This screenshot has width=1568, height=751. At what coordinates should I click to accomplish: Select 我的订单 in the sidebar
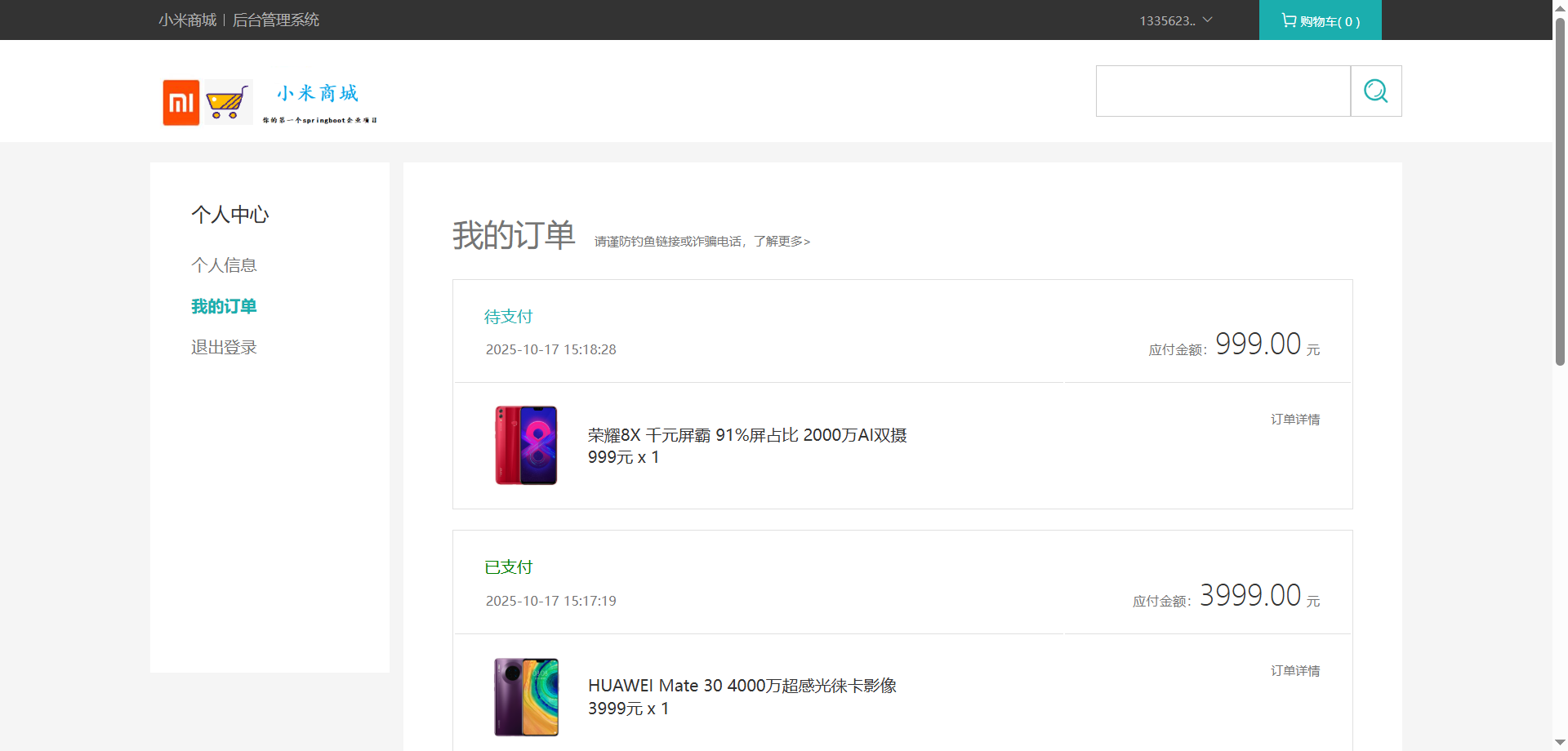pos(224,306)
